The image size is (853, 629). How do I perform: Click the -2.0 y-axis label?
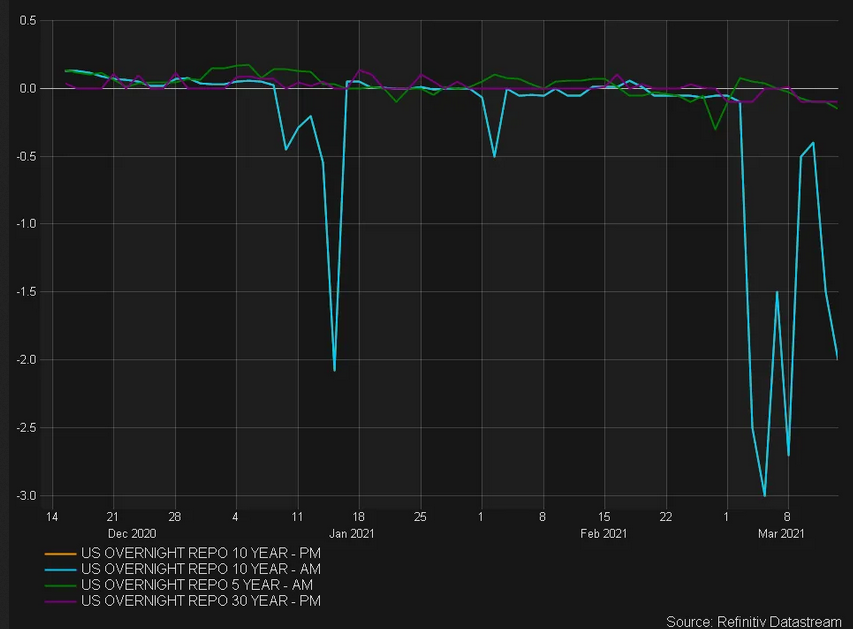point(26,360)
